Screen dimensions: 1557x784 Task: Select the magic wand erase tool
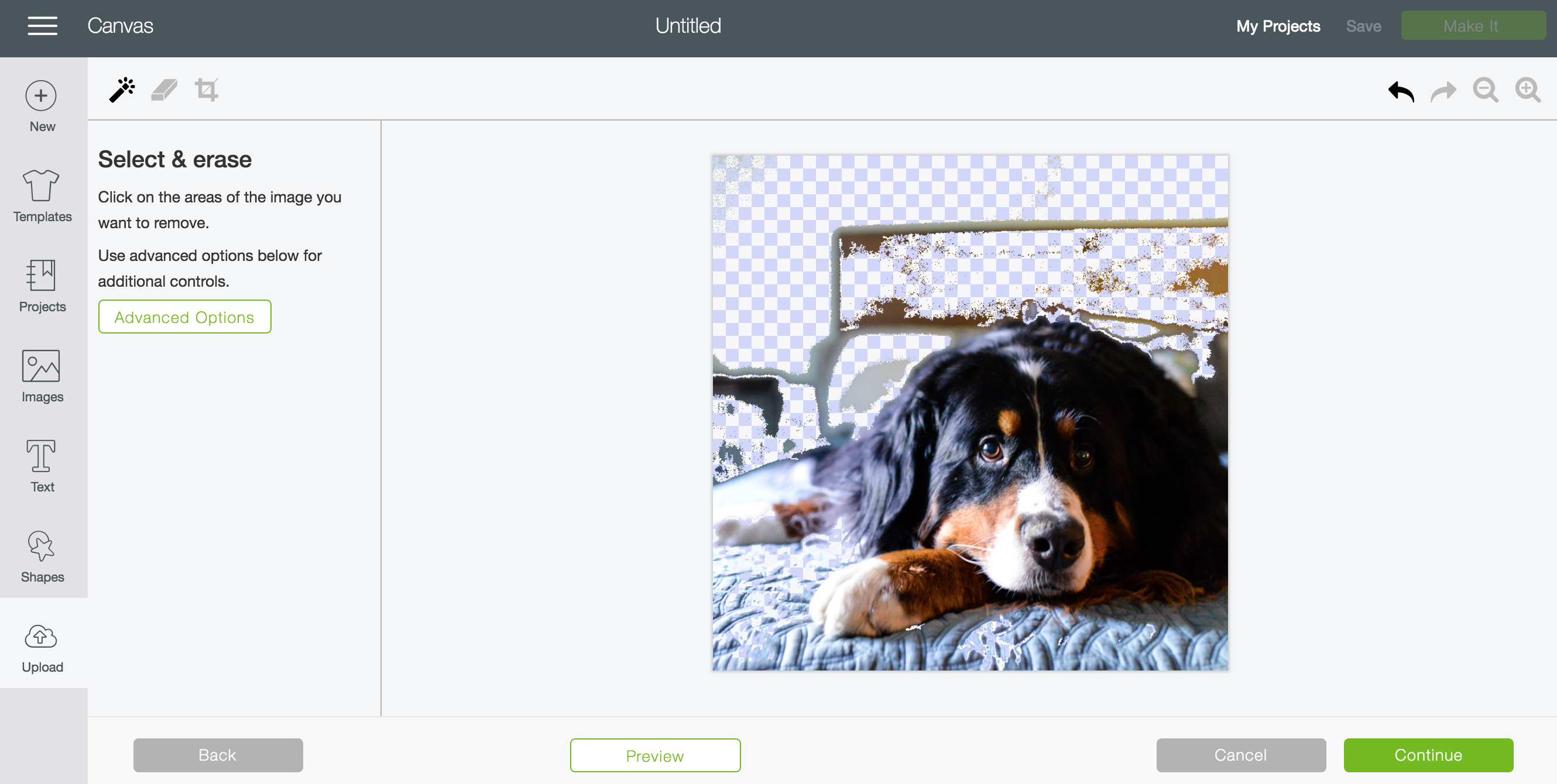[x=122, y=90]
